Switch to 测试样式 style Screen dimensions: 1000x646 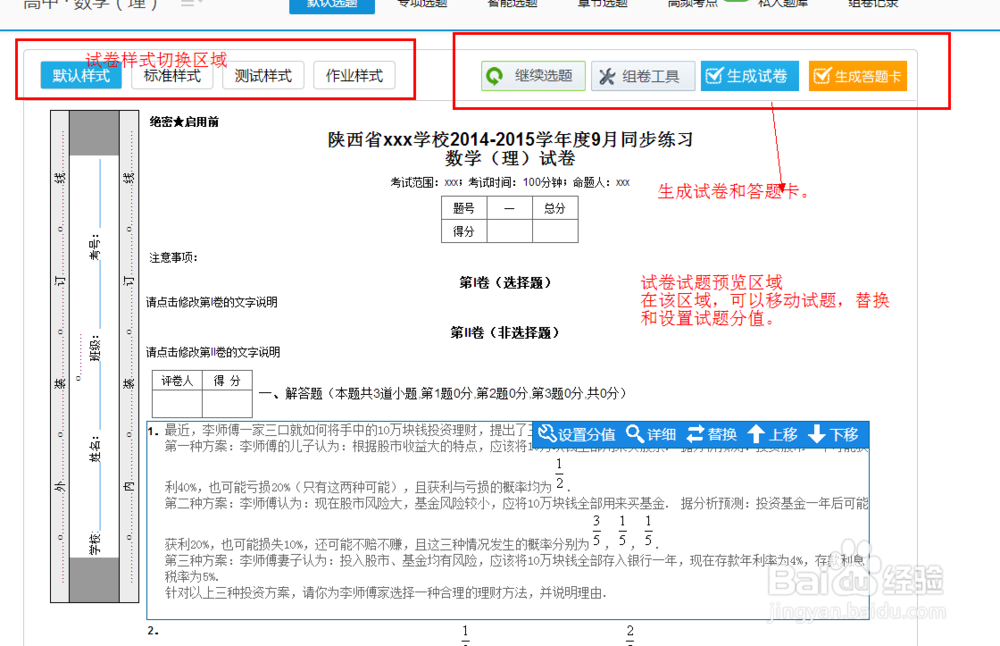[263, 75]
